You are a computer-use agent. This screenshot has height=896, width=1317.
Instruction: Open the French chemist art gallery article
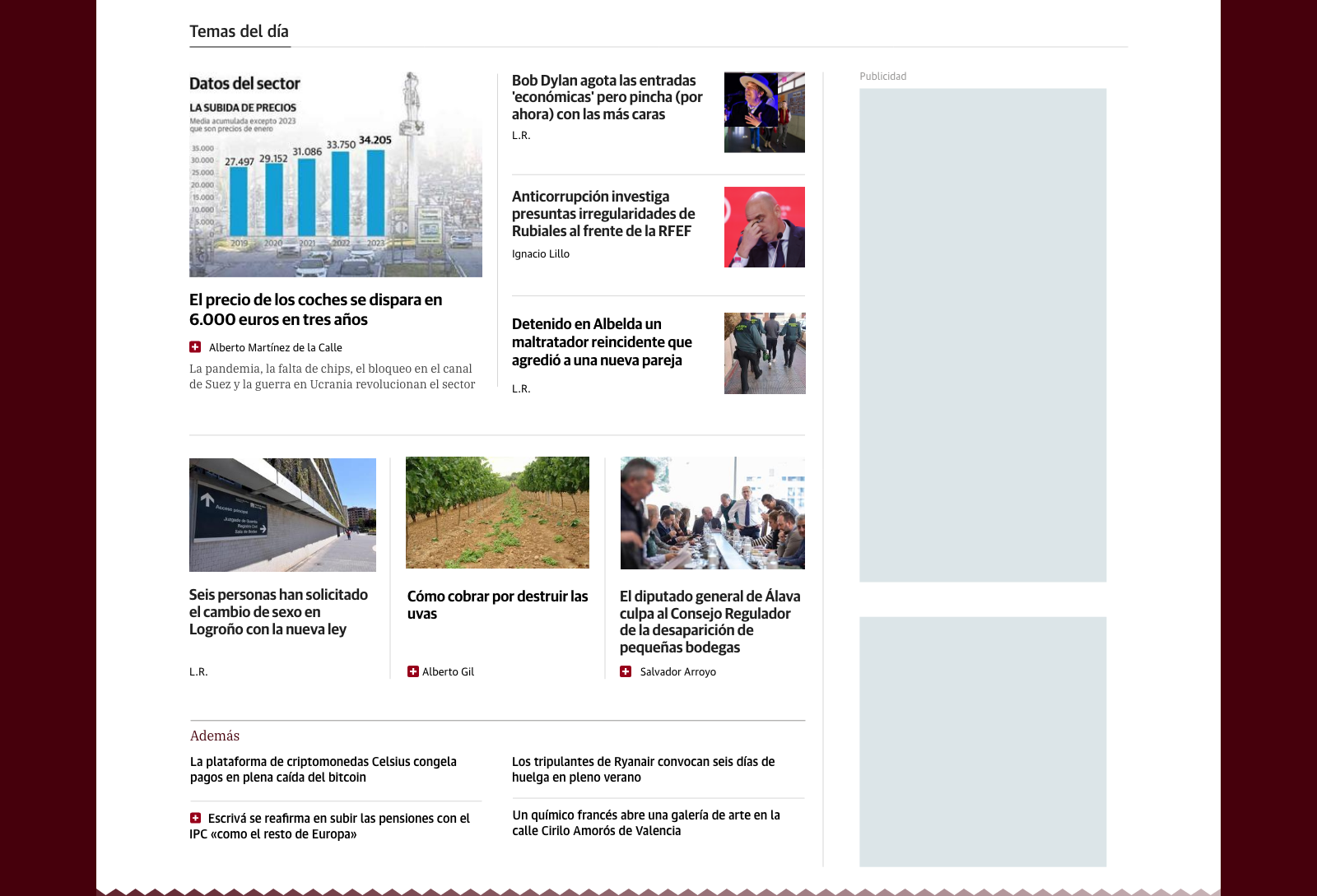(x=645, y=823)
